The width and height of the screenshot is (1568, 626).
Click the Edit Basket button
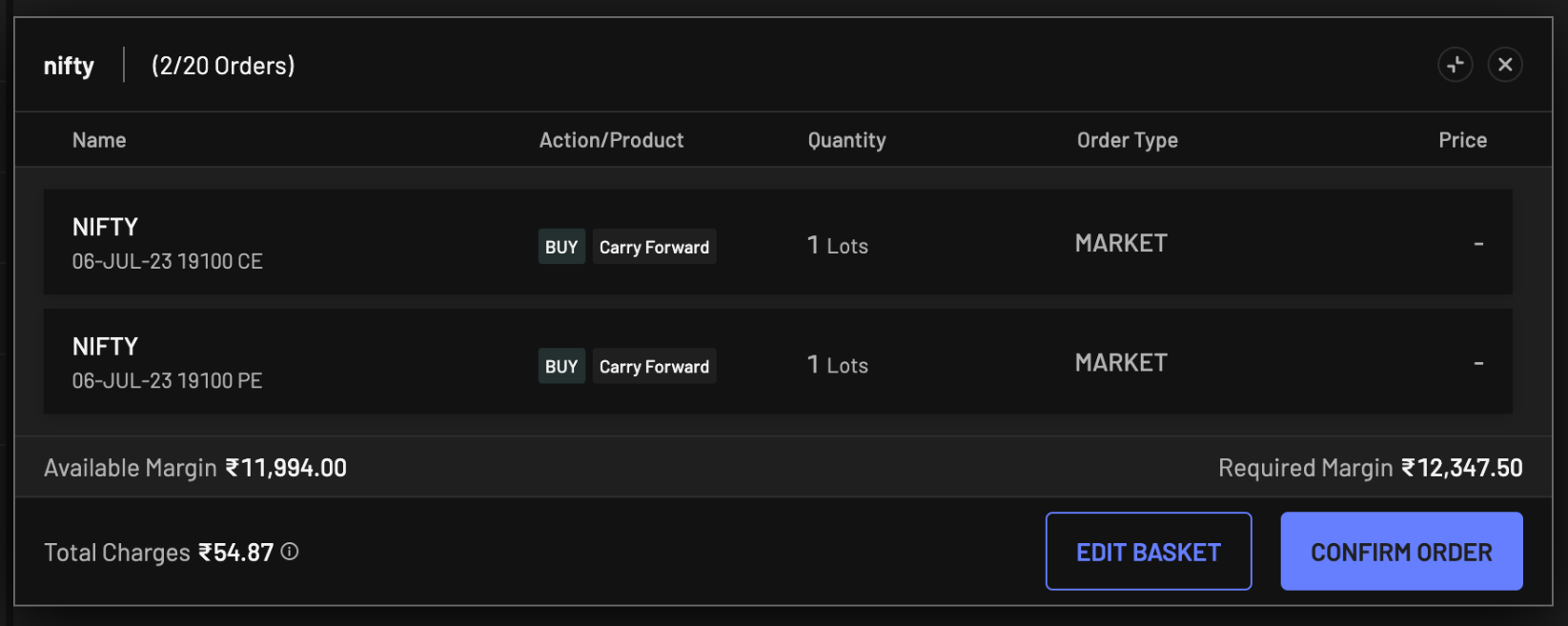click(x=1148, y=552)
